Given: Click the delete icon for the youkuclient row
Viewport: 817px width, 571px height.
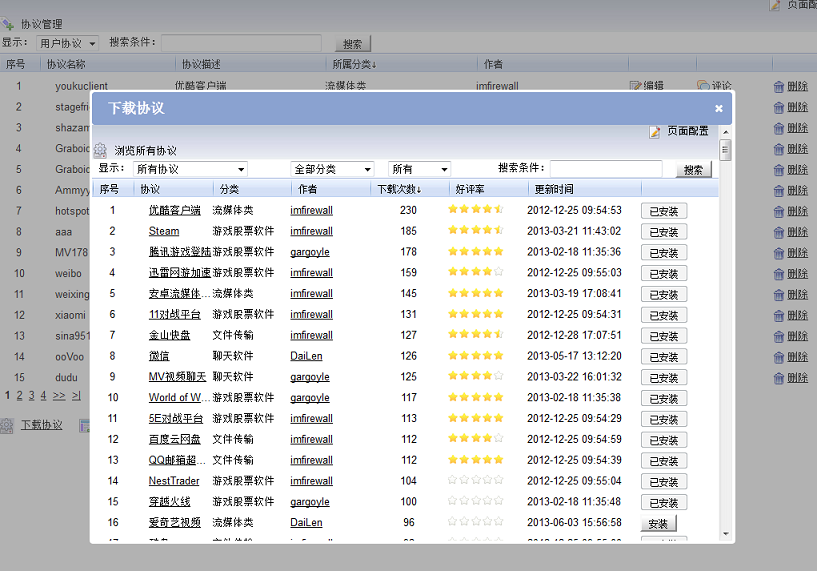Looking at the screenshot, I should pos(779,86).
